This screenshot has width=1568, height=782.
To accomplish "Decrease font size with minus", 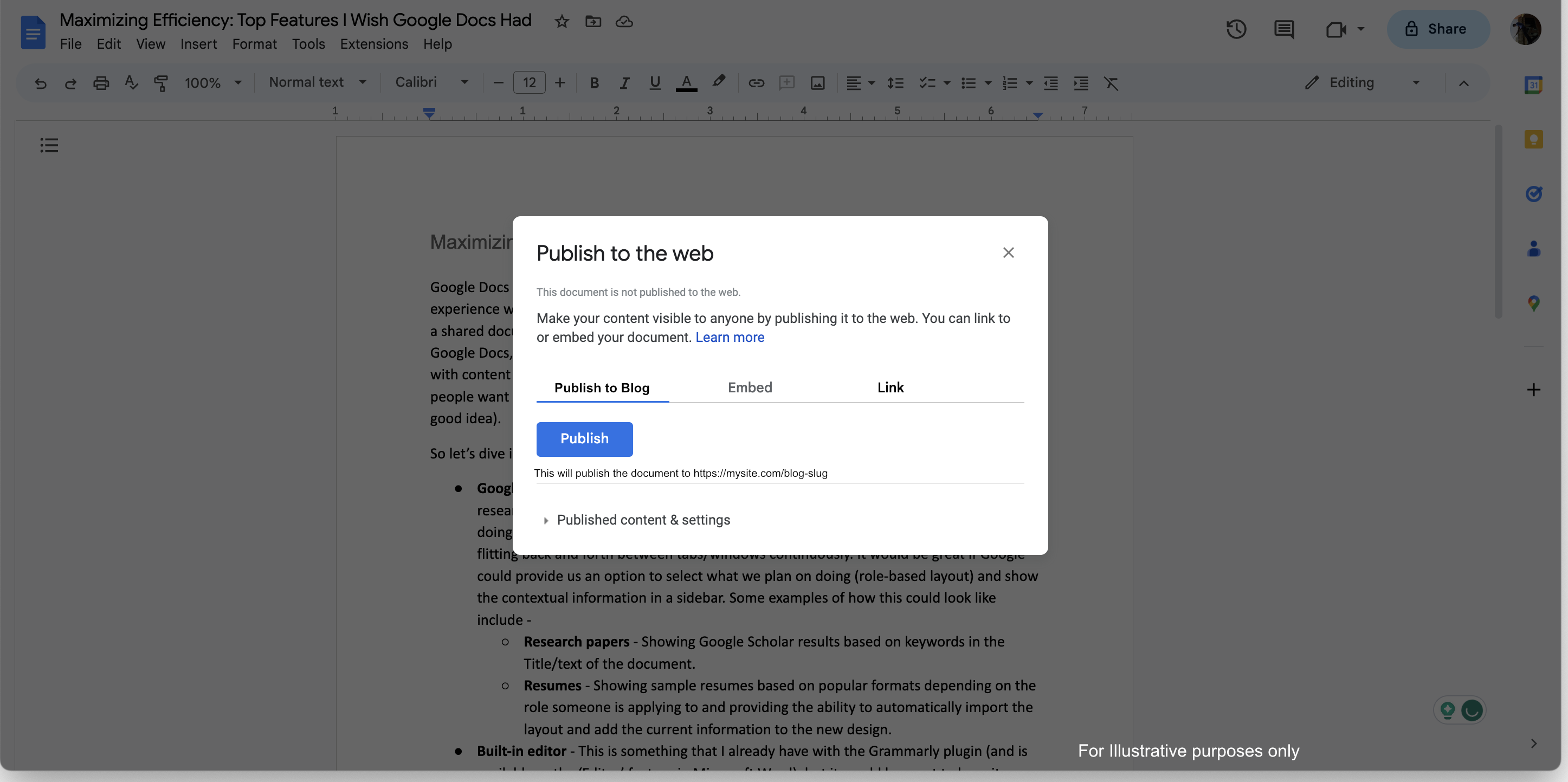I will pyautogui.click(x=498, y=83).
